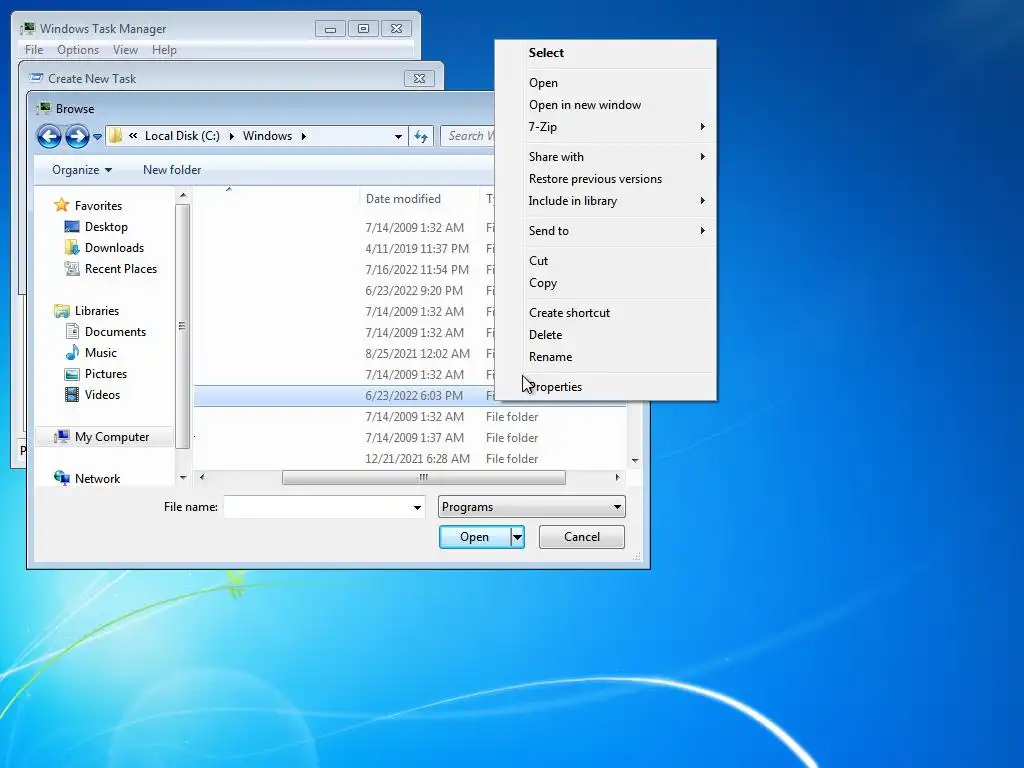Choose Select in the context menu
Screen dimensions: 1024x768
(x=546, y=53)
